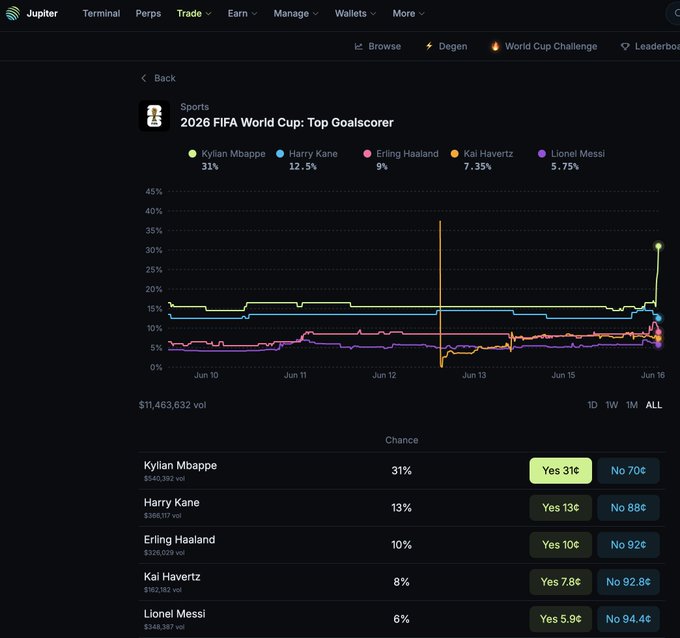
Task: Click the World Cup Challenge flame icon
Action: point(495,46)
